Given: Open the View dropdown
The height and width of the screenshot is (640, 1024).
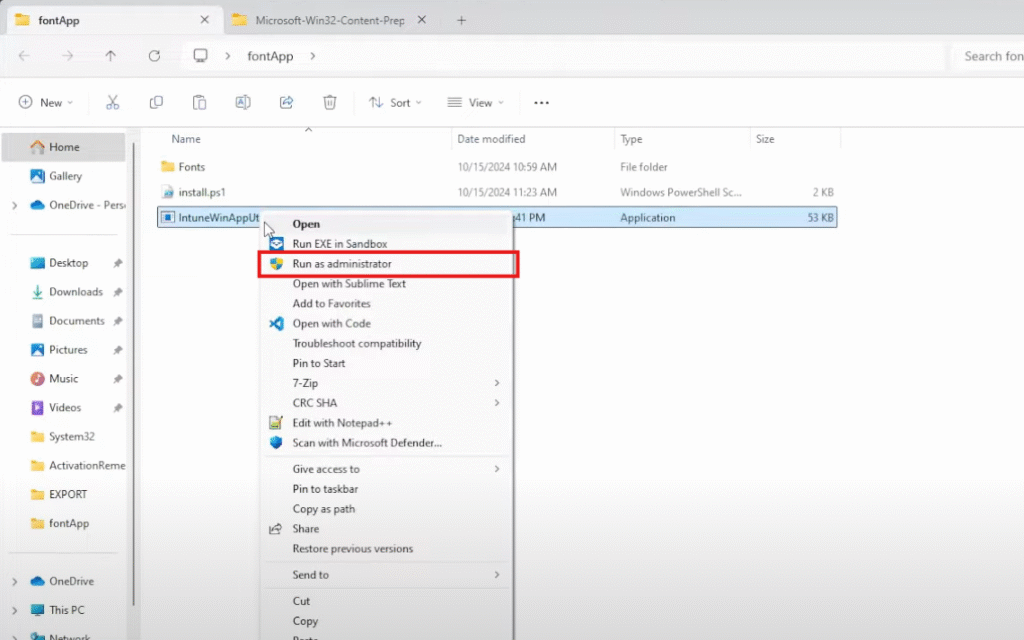Looking at the screenshot, I should pyautogui.click(x=475, y=103).
